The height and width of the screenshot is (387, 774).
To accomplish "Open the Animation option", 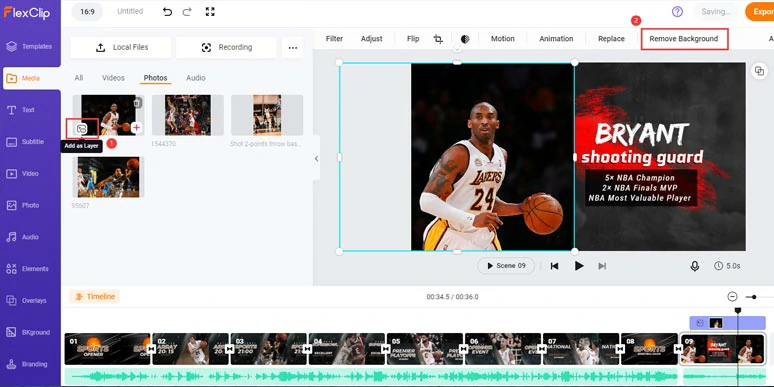I will (x=556, y=39).
